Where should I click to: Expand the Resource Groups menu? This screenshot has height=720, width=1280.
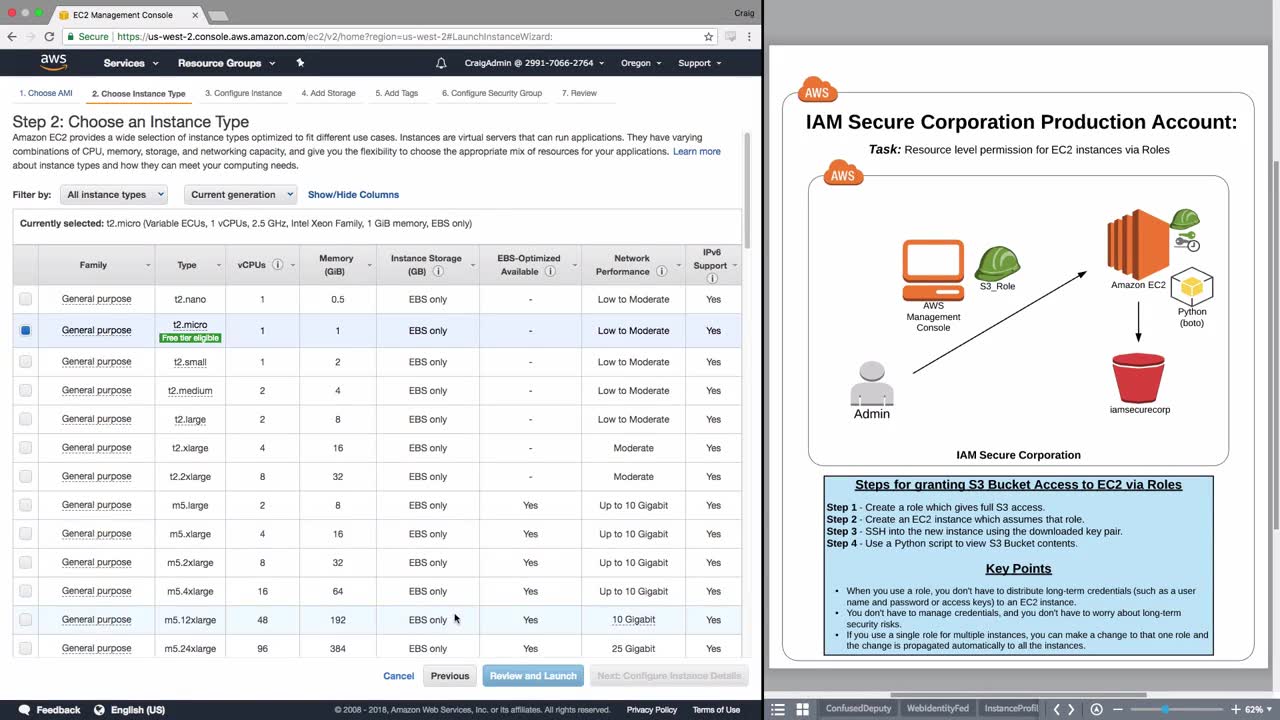pos(226,63)
